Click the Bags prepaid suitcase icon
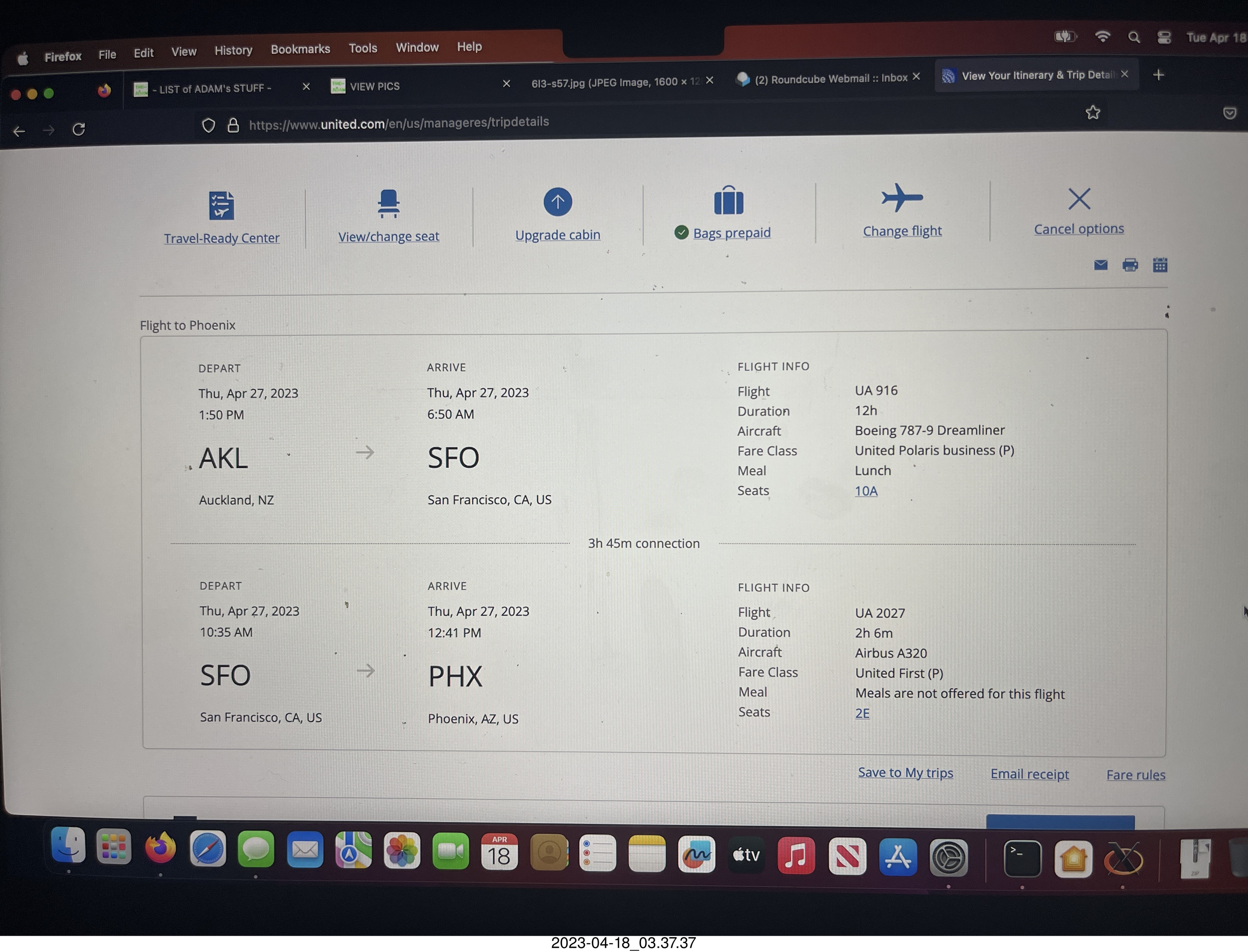The width and height of the screenshot is (1248, 952). (x=729, y=200)
